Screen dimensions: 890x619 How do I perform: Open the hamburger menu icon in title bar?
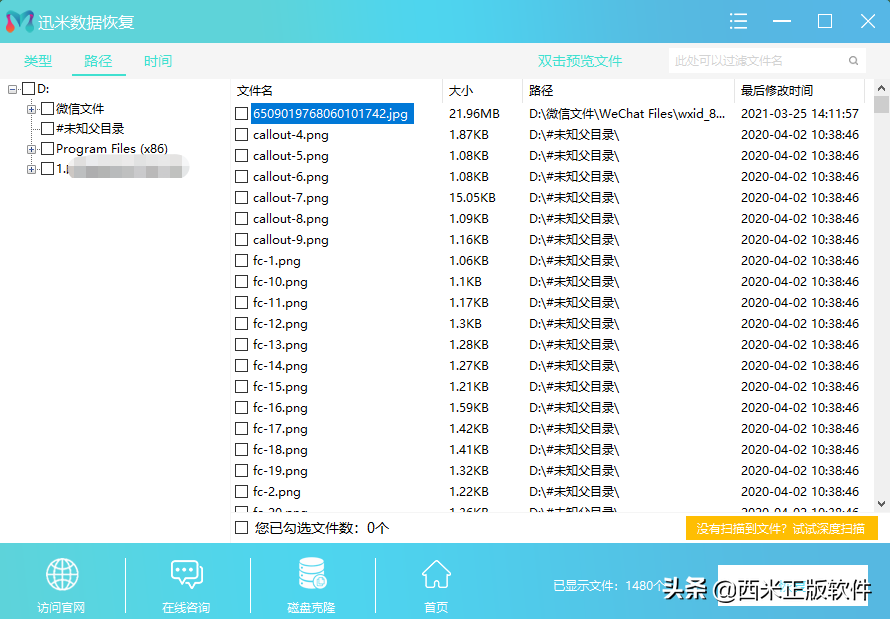point(739,21)
